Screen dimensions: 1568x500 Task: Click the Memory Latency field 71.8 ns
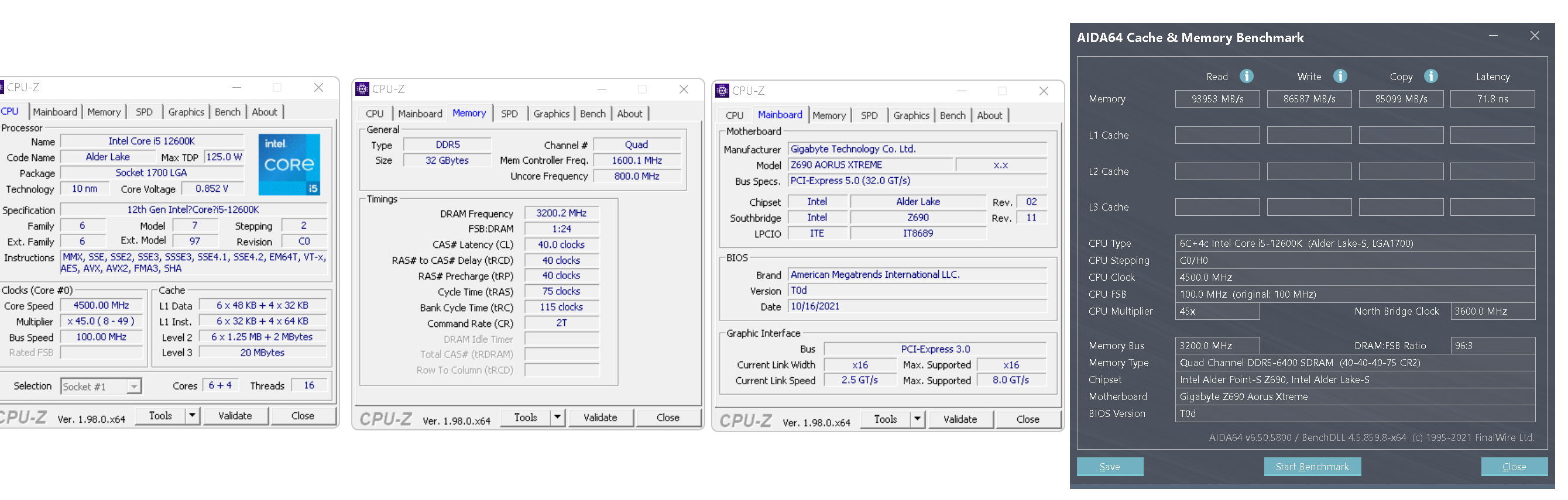[1492, 99]
